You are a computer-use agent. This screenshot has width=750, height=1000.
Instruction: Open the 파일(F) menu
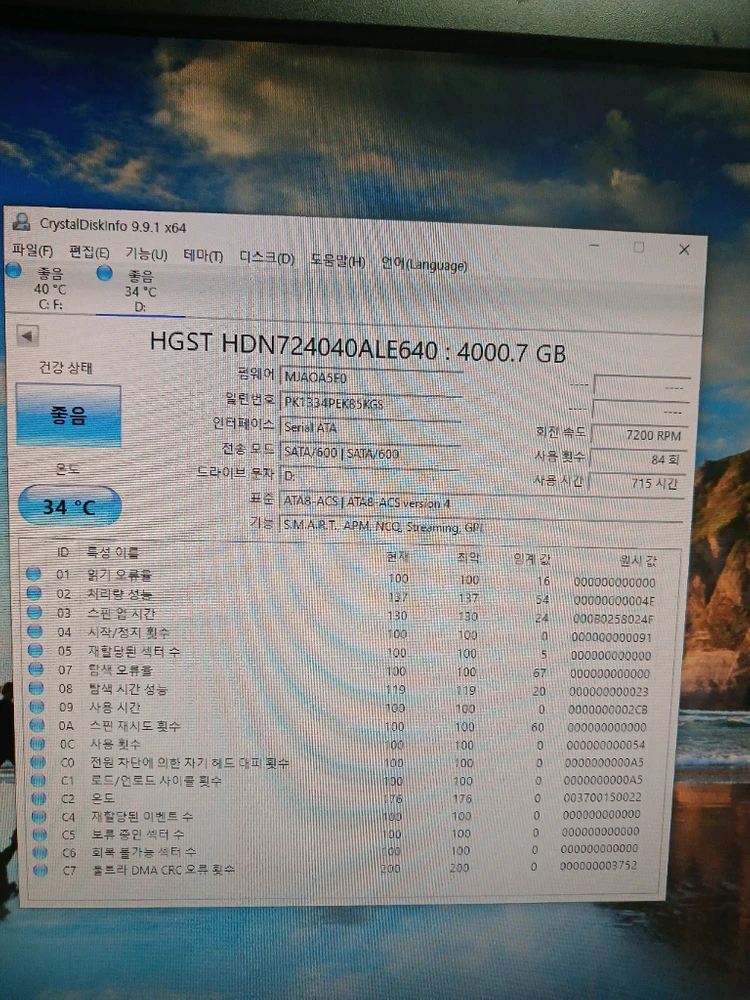point(33,251)
